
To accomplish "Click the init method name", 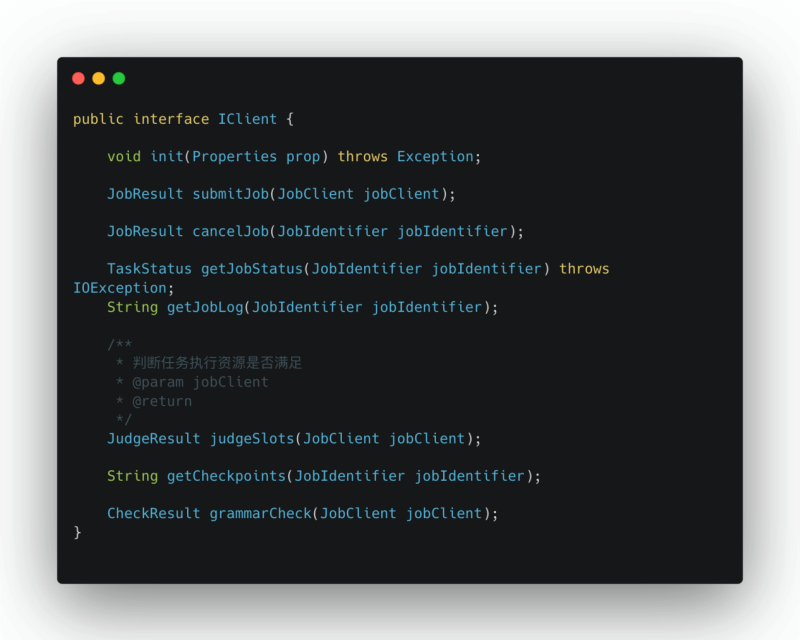I will (x=167, y=156).
